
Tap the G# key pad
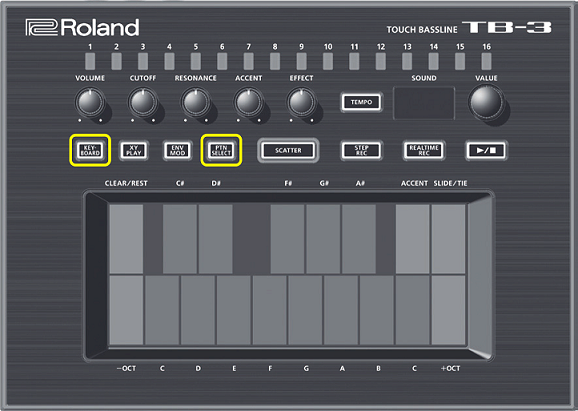tap(323, 239)
